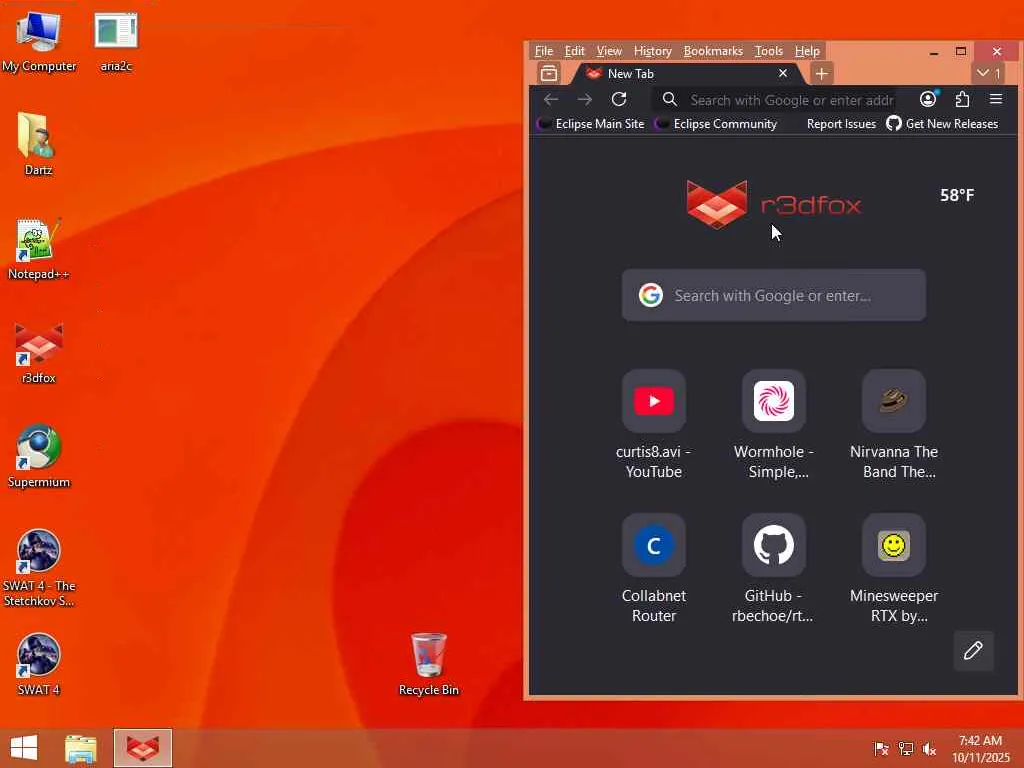This screenshot has width=1024, height=768.
Task: Select the Notepad++ desktop shortcut
Action: tap(38, 249)
